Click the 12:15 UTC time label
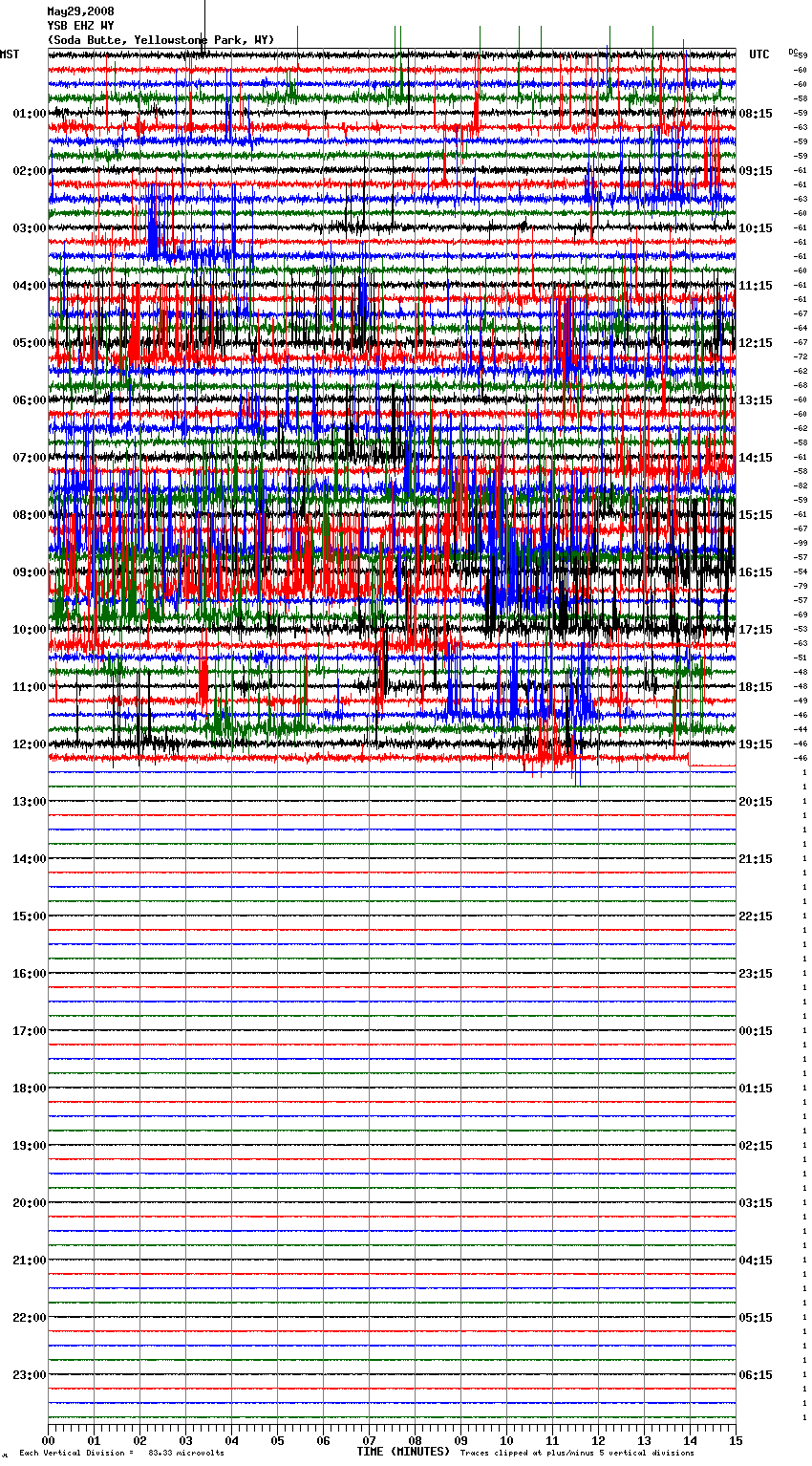Screen dimensions: 812x1466 click(x=756, y=343)
